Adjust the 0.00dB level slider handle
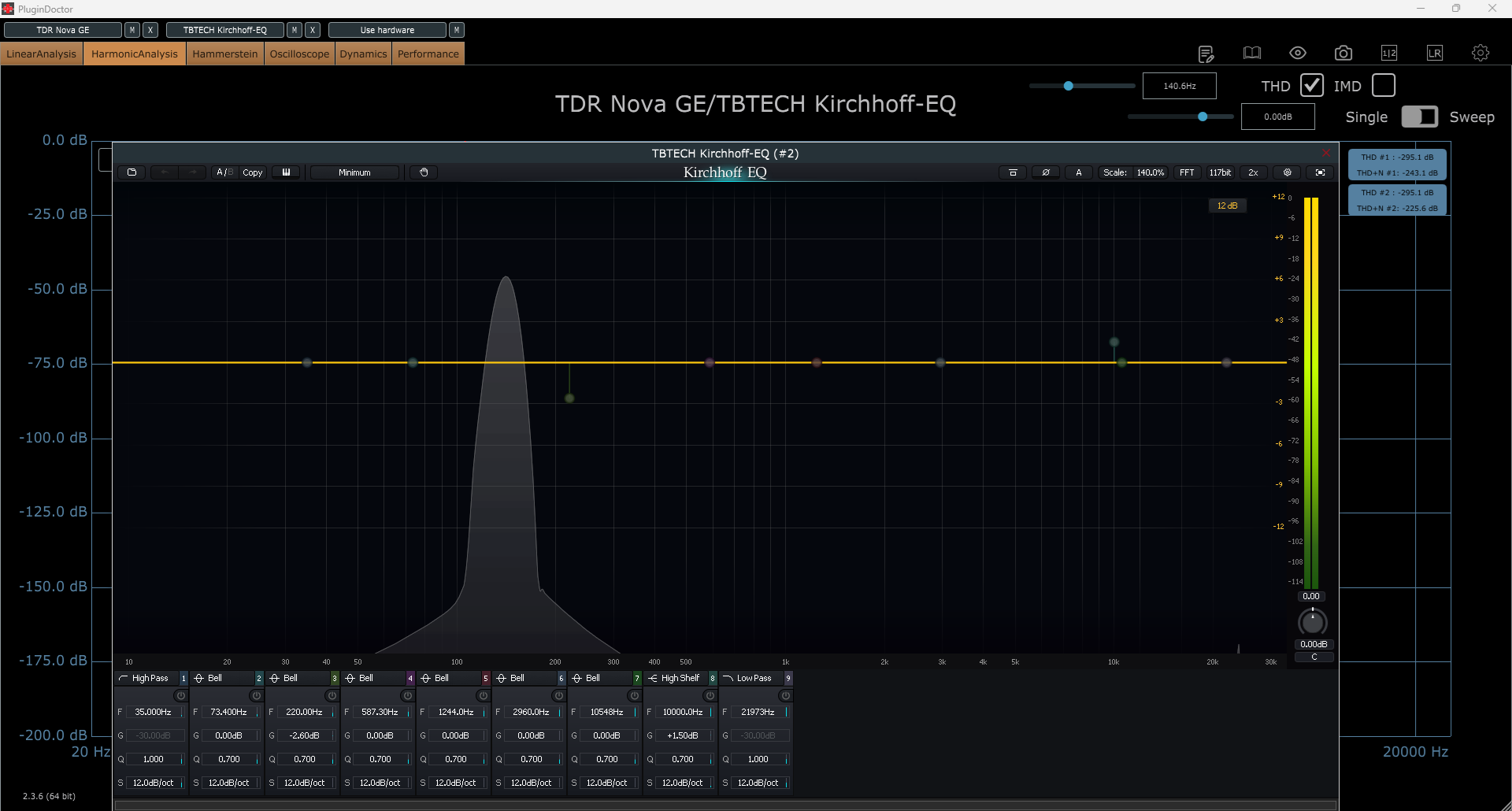Screen dimensions: 1512x811 click(x=1203, y=117)
